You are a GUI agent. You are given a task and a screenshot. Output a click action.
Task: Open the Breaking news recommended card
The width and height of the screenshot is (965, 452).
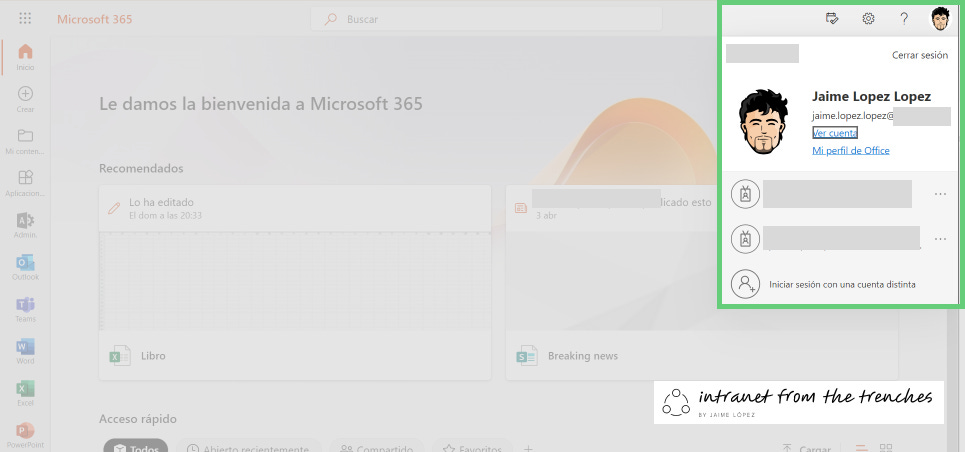[x=702, y=283]
